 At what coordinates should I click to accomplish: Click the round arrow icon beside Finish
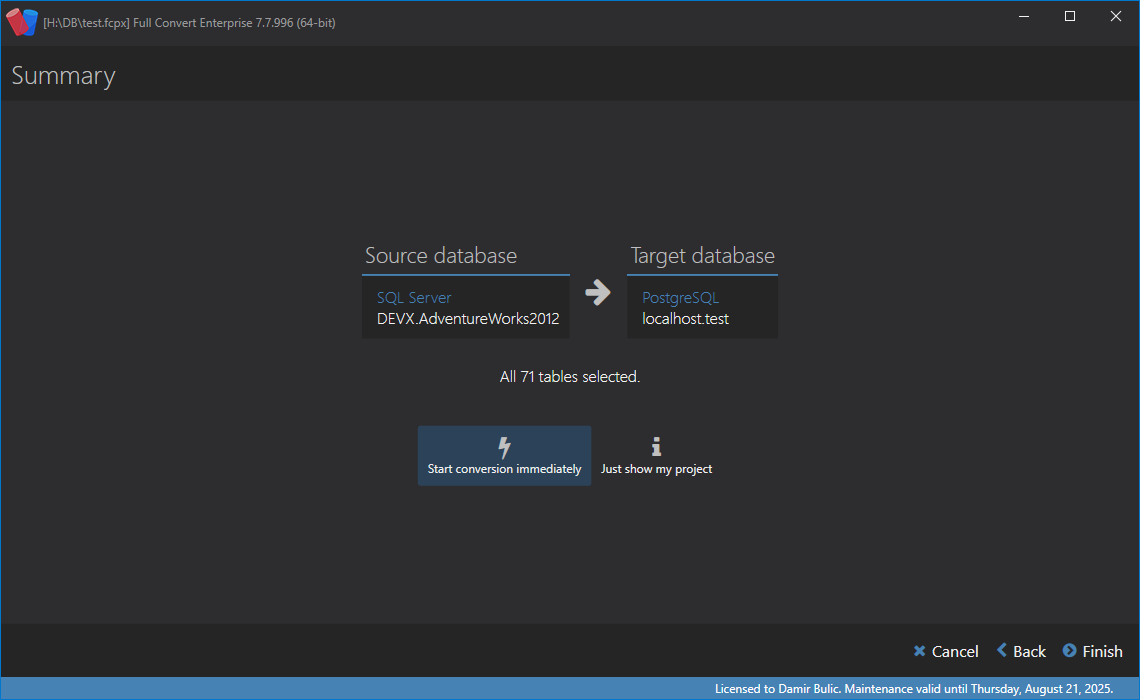coord(1069,651)
